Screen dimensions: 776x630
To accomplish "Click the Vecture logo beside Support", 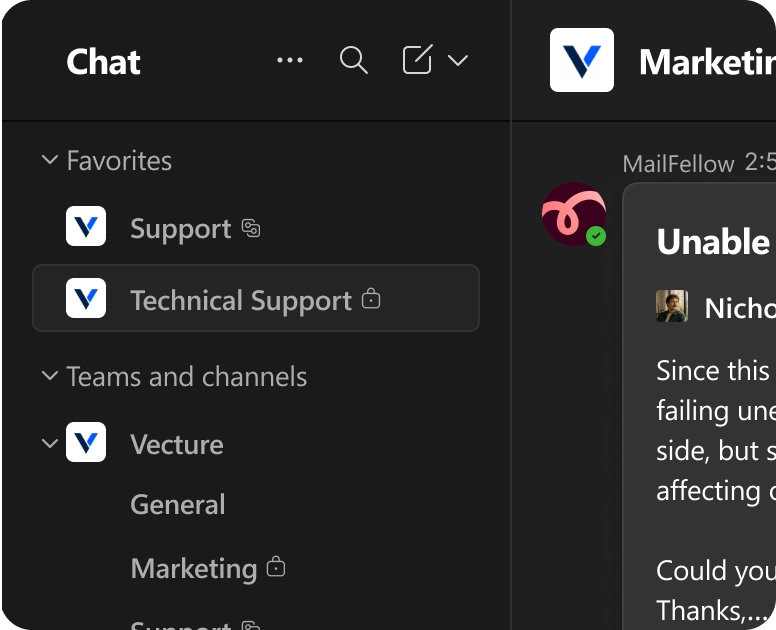I will (86, 226).
